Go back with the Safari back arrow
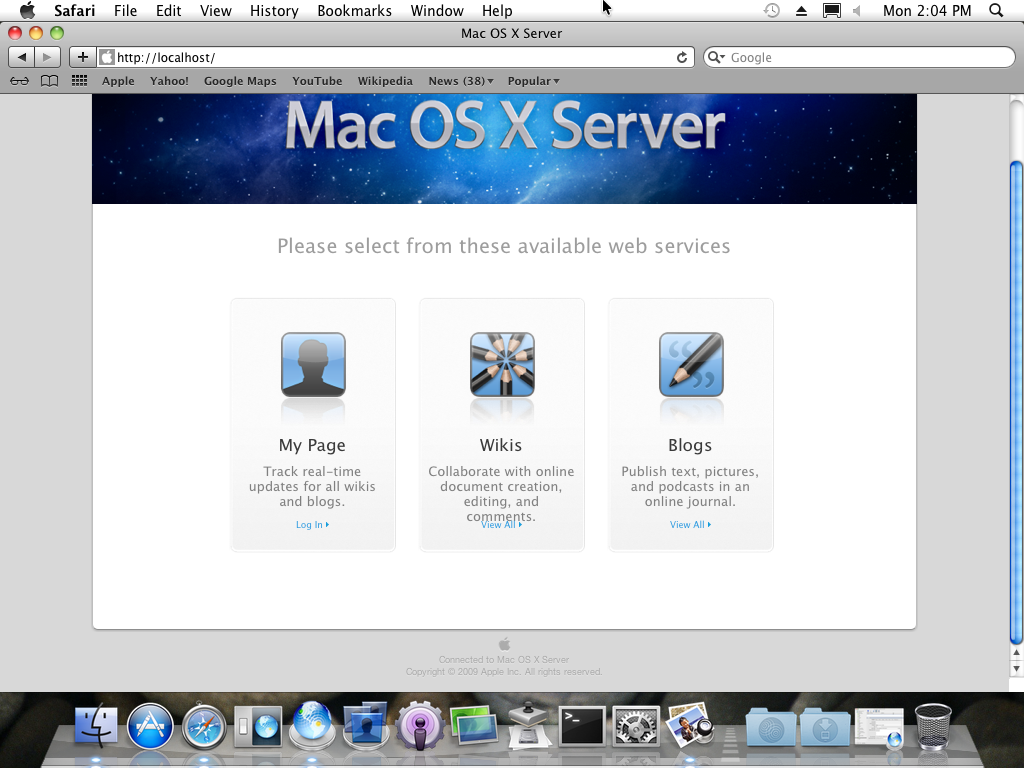Screen dimensions: 1024x768 [22, 57]
